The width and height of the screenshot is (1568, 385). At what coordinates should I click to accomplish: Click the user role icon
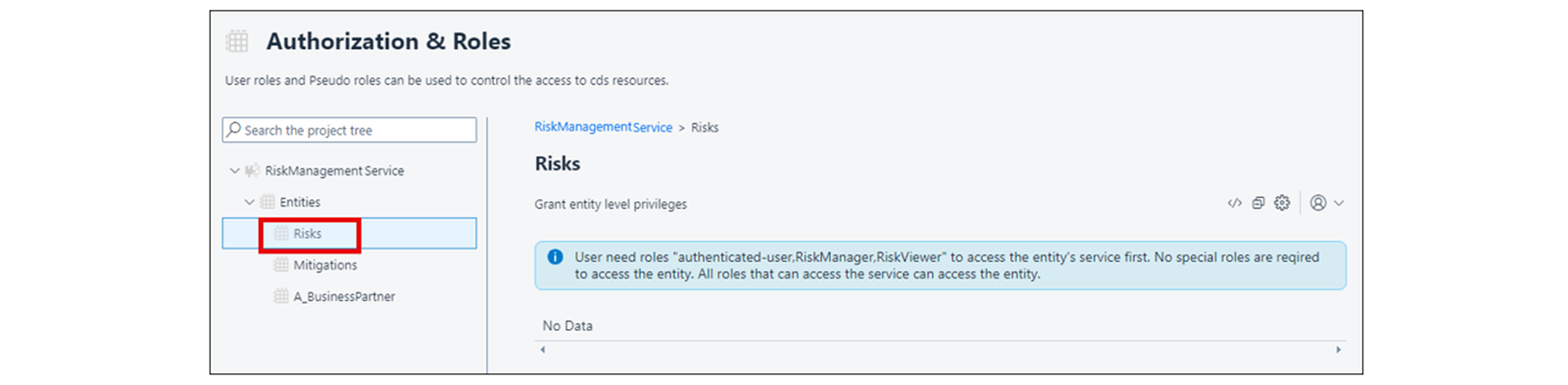[x=1318, y=203]
